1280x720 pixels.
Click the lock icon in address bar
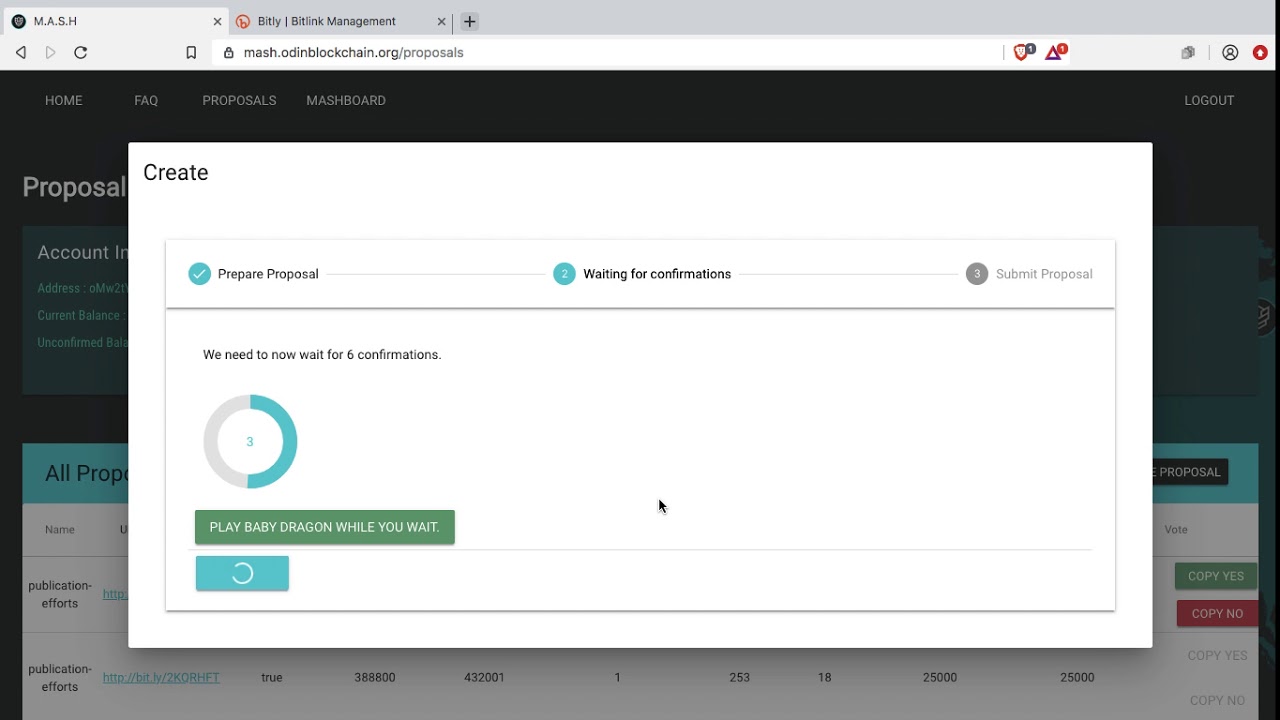pos(229,53)
